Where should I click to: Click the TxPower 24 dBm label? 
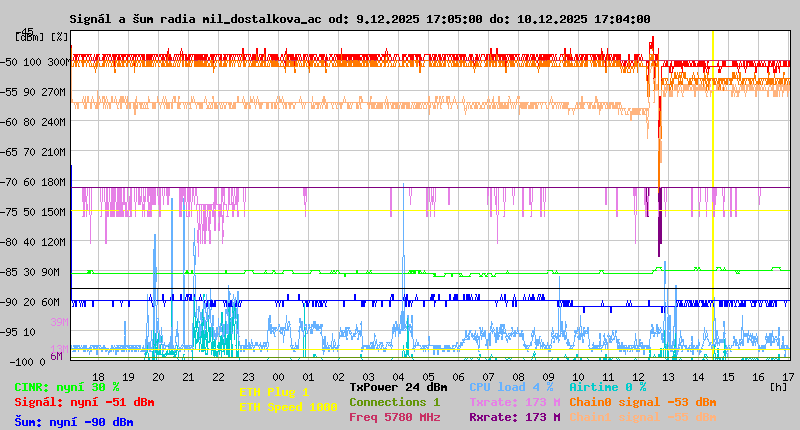pos(398,387)
